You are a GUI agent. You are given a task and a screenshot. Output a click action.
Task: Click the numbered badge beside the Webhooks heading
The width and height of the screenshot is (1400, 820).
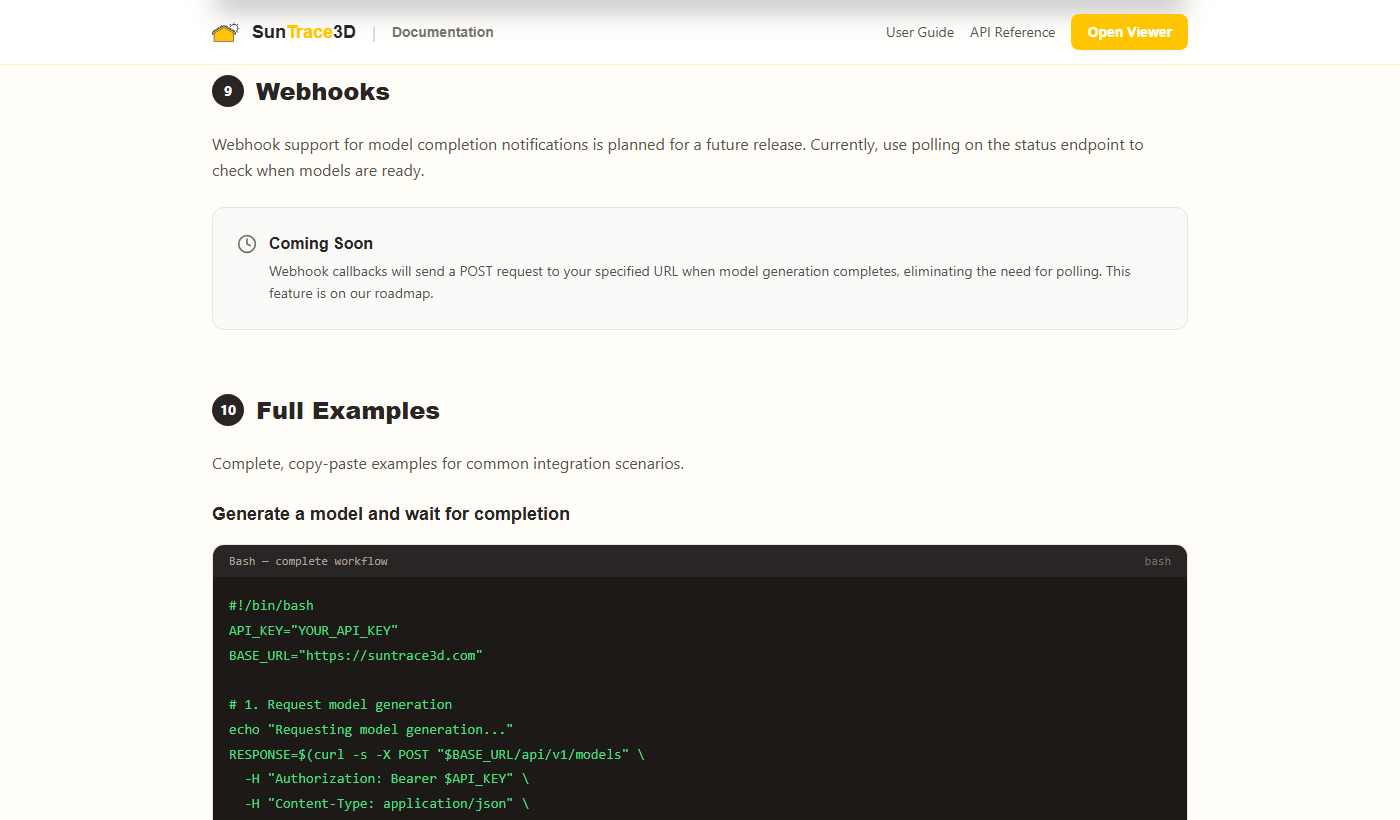click(228, 91)
